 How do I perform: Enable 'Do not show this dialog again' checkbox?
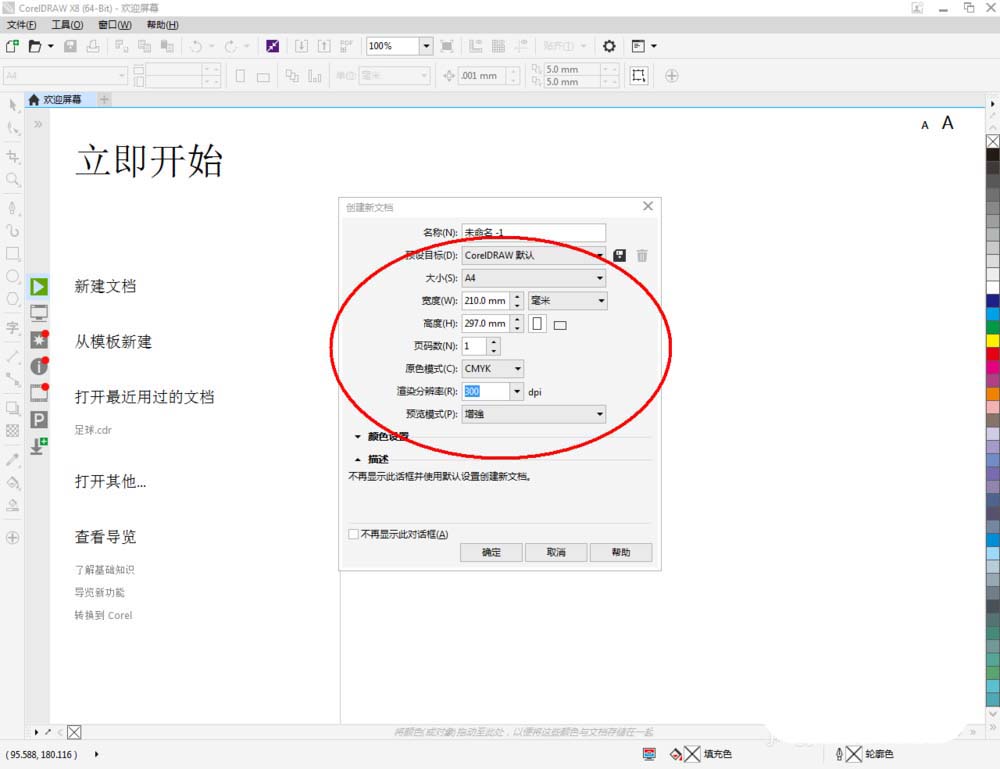pos(353,534)
